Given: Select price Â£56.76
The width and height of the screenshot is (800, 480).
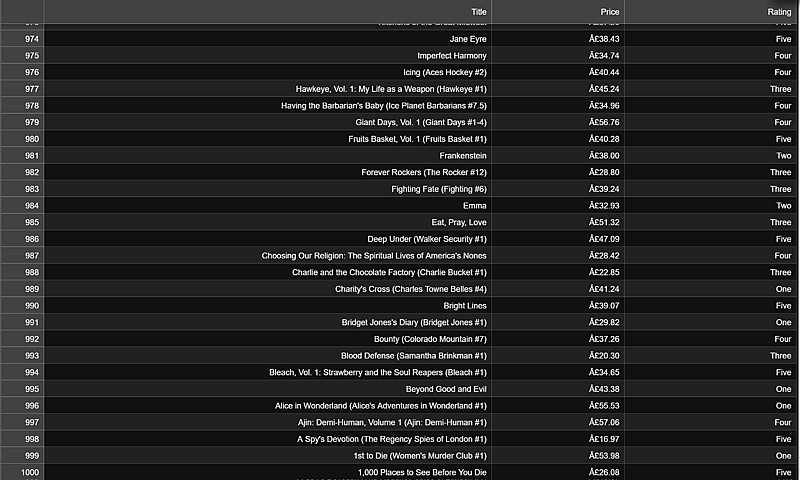Looking at the screenshot, I should tap(558, 122).
